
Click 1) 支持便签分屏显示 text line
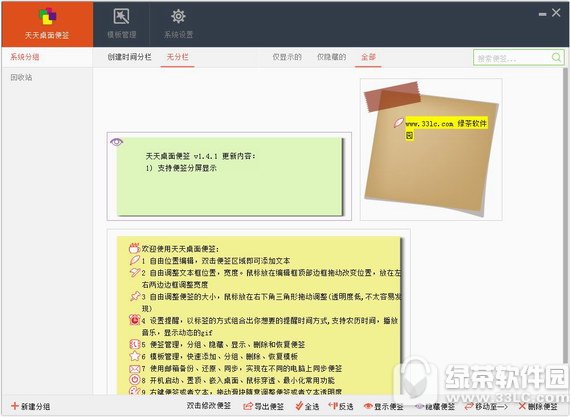[181, 168]
